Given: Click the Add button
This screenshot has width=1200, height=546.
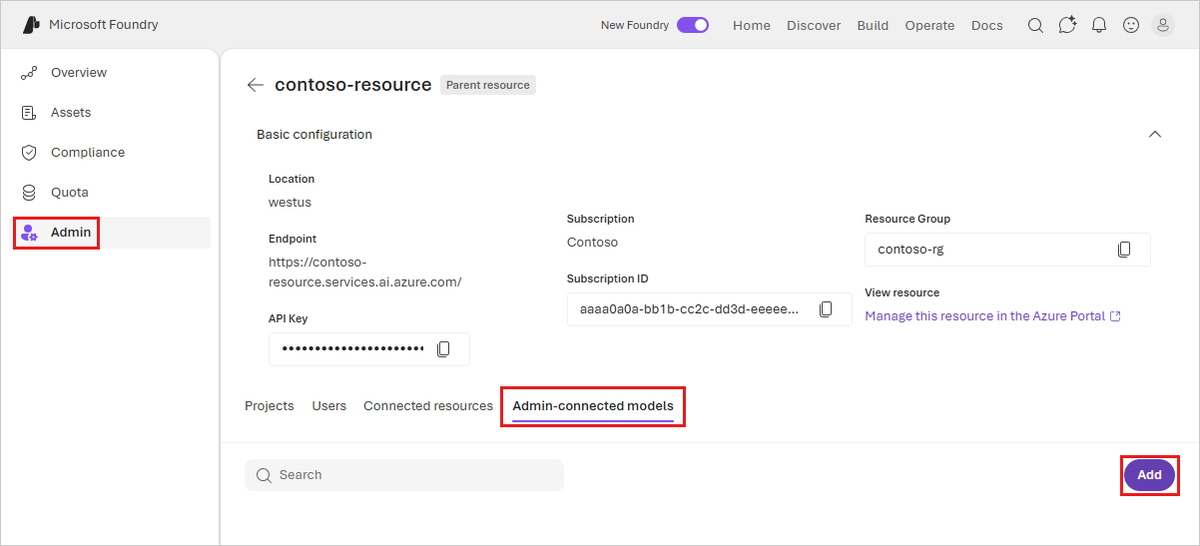Looking at the screenshot, I should [1150, 475].
